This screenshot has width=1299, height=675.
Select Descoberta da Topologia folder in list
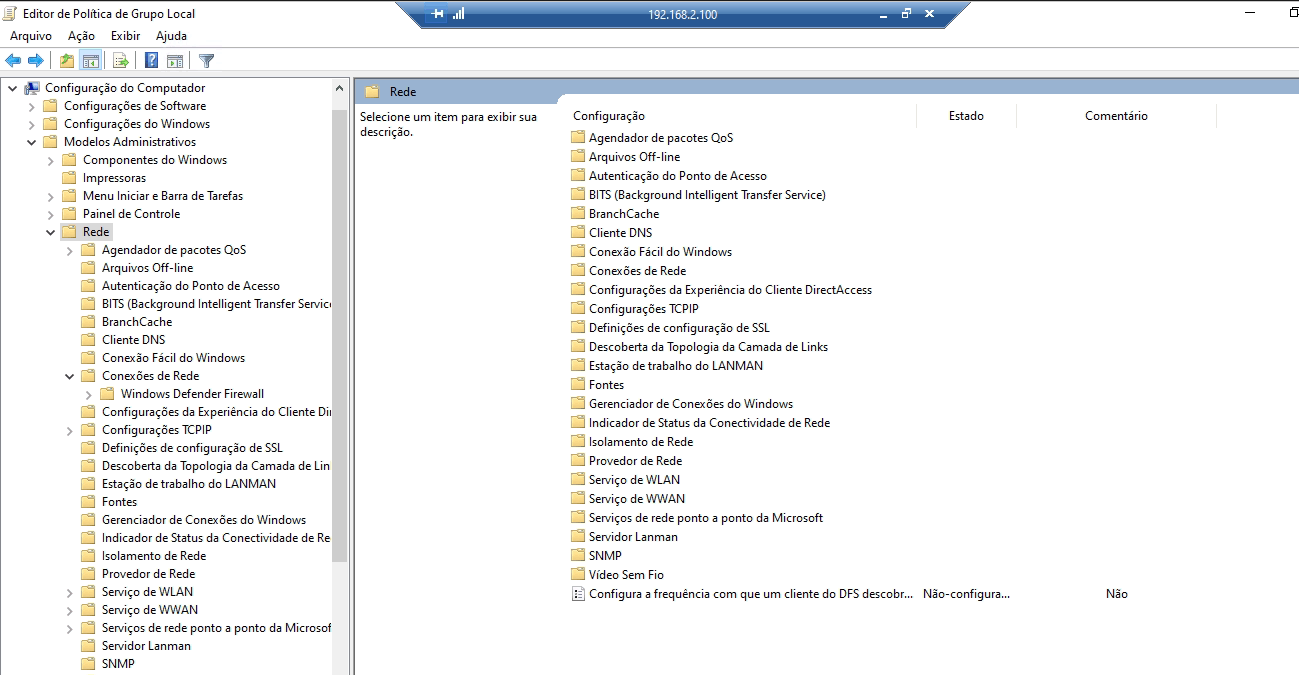[x=699, y=347]
